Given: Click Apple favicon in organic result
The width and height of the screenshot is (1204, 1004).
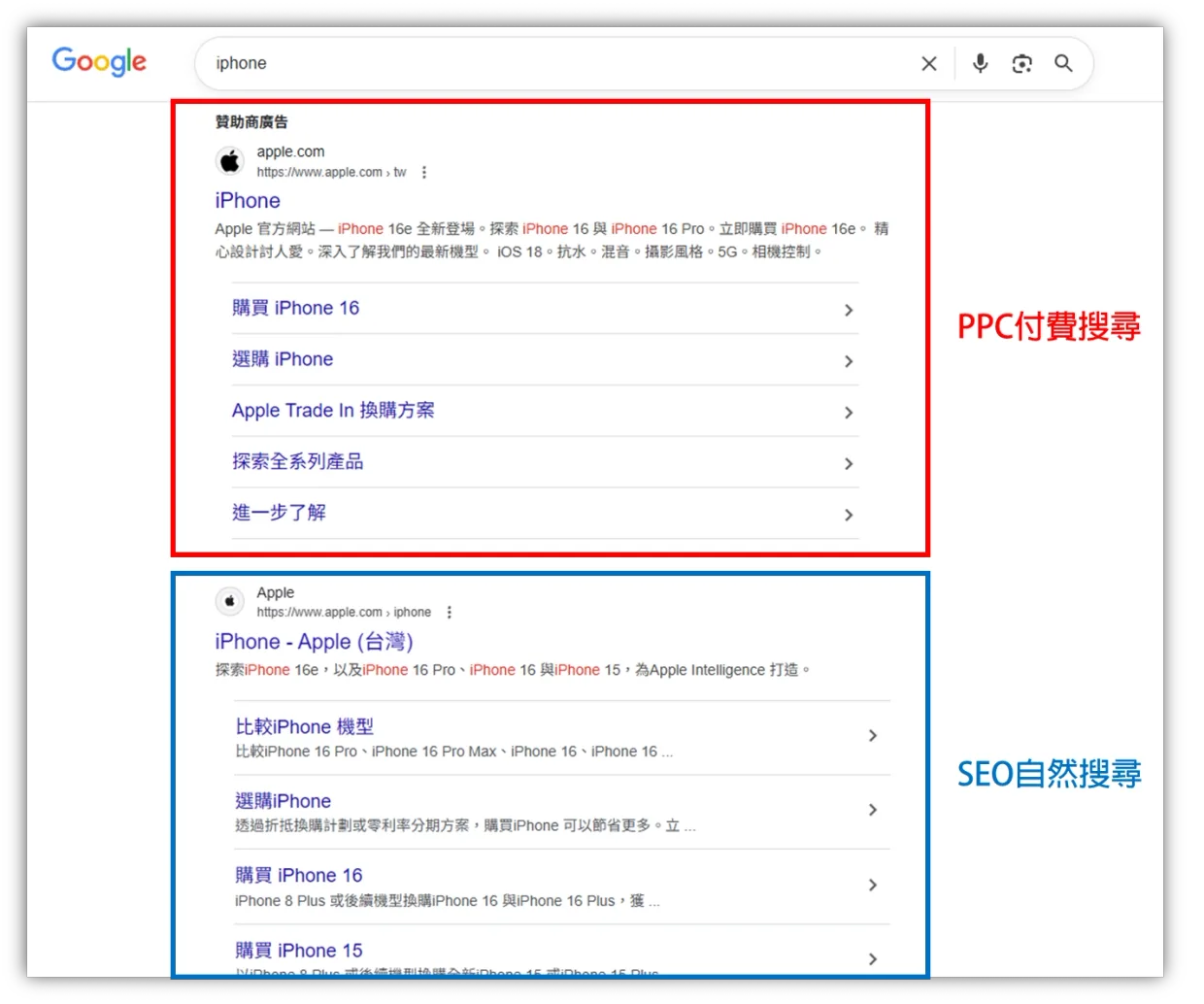Looking at the screenshot, I should (230, 601).
